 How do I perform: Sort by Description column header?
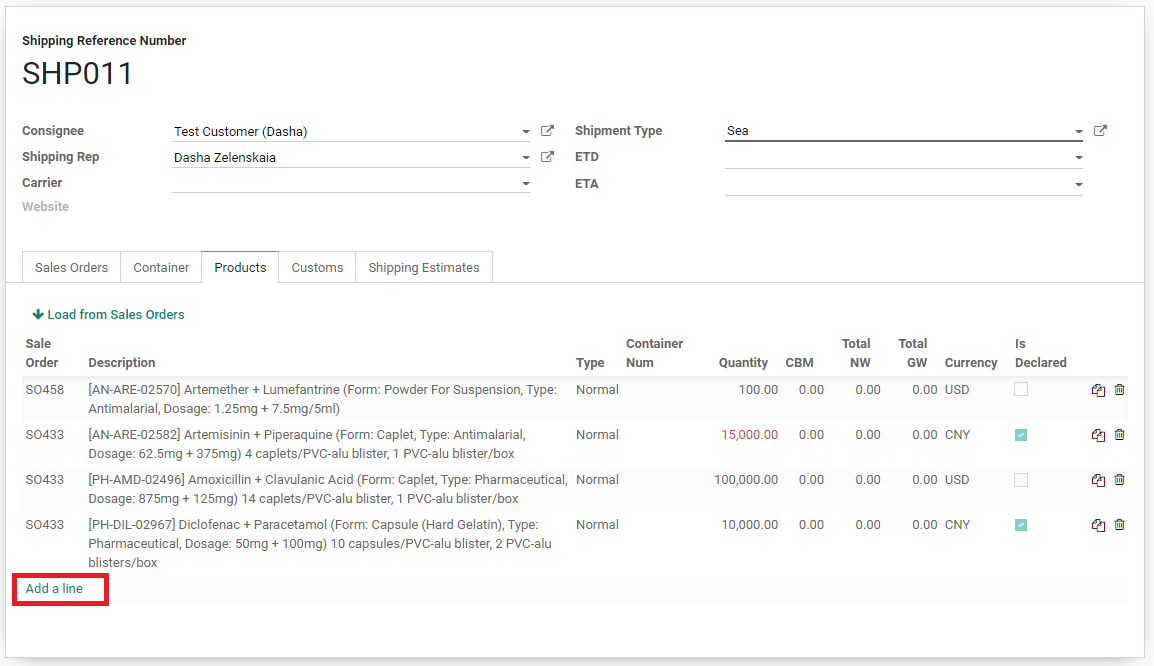121,363
